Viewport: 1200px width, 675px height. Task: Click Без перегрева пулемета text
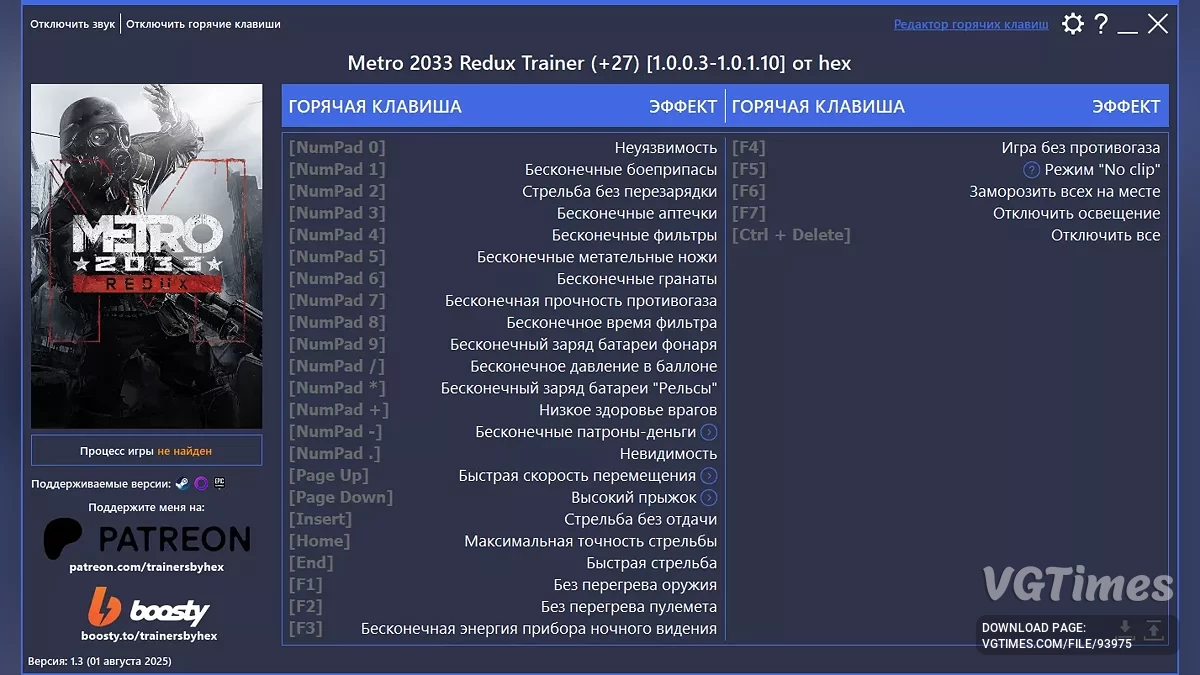click(629, 607)
